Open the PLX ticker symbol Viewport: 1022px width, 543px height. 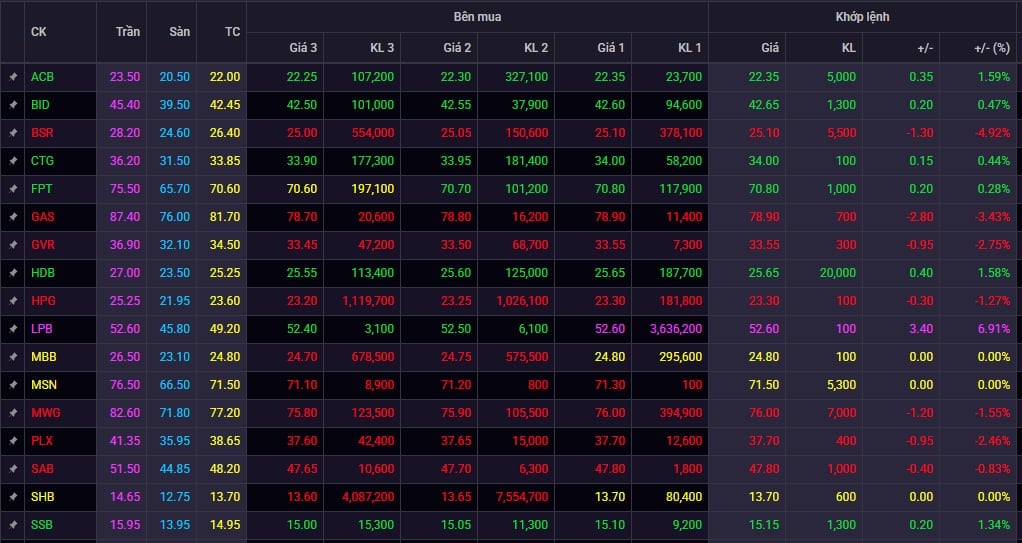click(x=42, y=441)
